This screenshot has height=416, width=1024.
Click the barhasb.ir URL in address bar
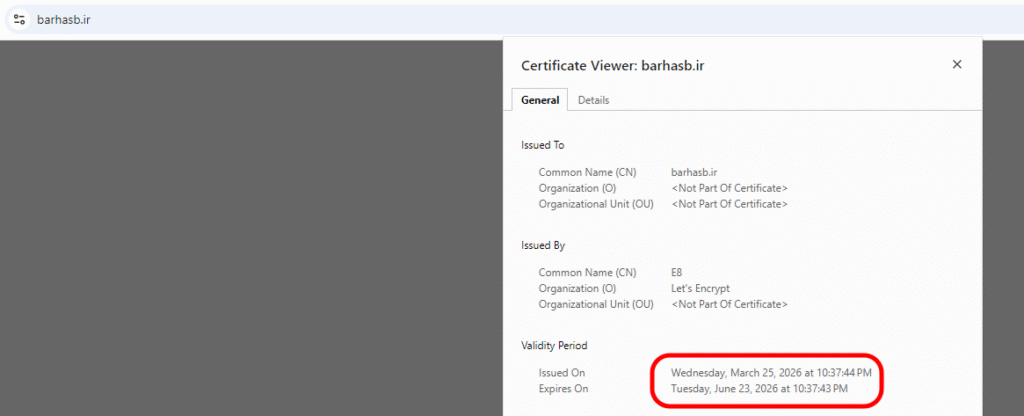64,19
